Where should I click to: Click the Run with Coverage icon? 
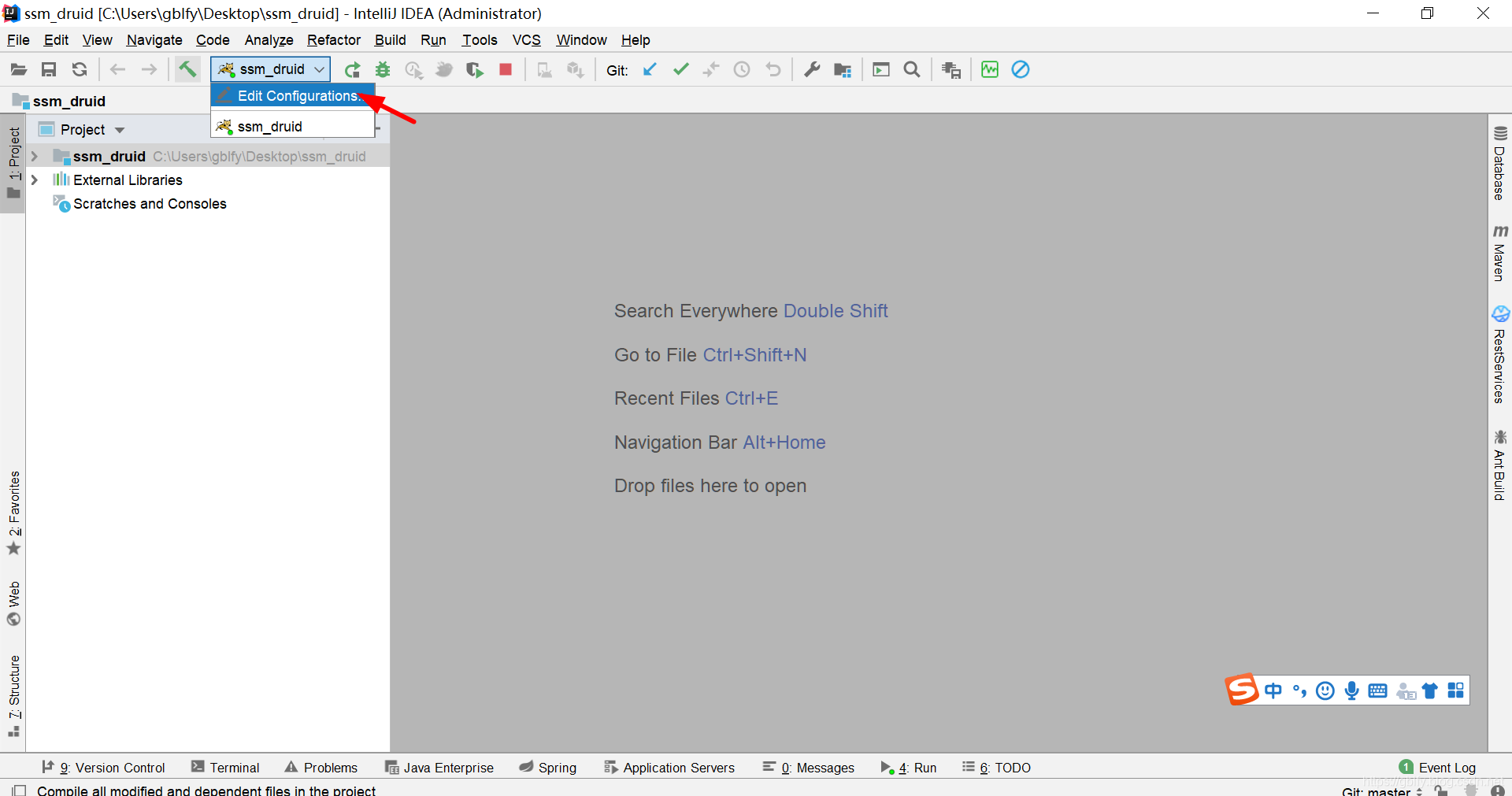point(475,70)
